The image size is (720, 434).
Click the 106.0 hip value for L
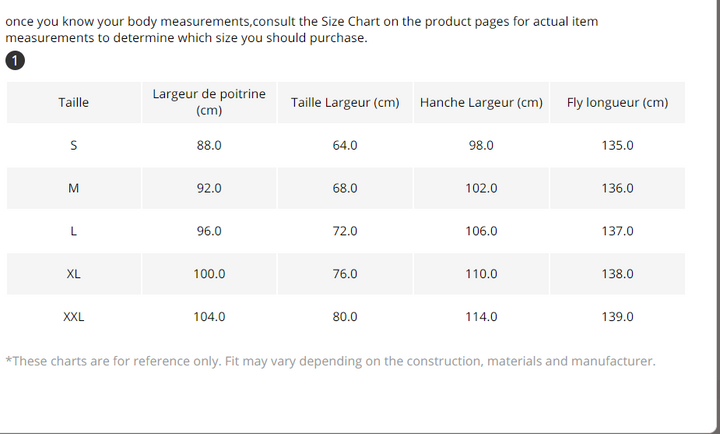pos(481,231)
